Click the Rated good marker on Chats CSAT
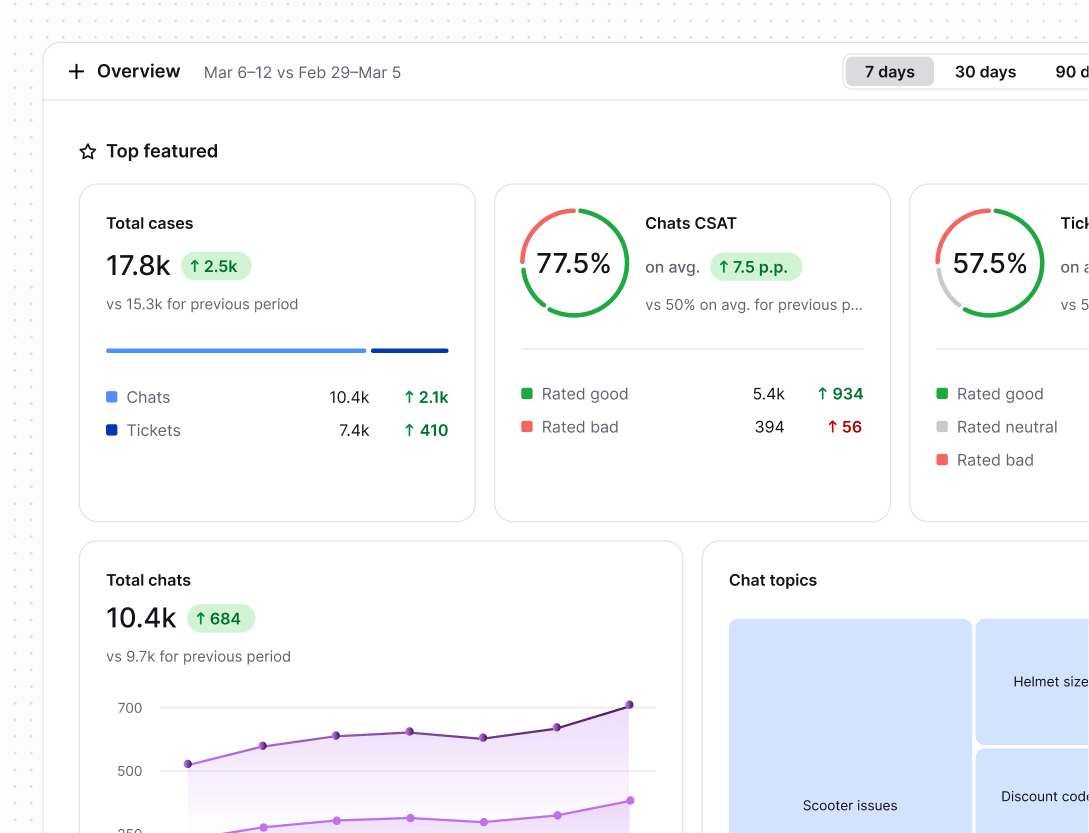The width and height of the screenshot is (1089, 833). 527,394
